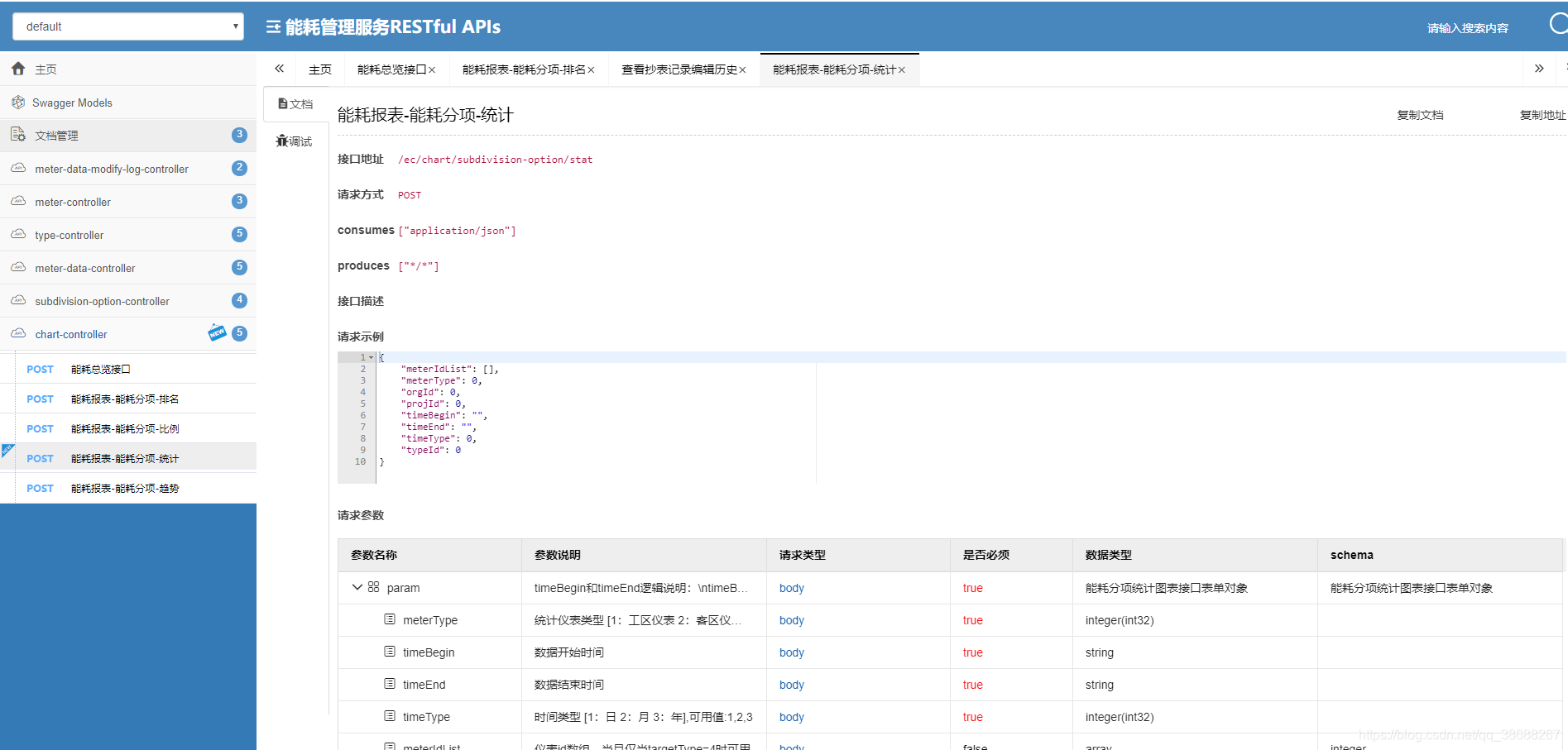Click the chart-controller count badge 5

tap(239, 333)
